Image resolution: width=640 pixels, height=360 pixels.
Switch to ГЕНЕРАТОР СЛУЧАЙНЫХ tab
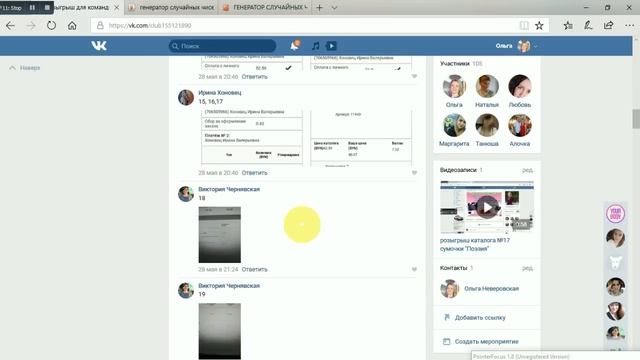265,7
